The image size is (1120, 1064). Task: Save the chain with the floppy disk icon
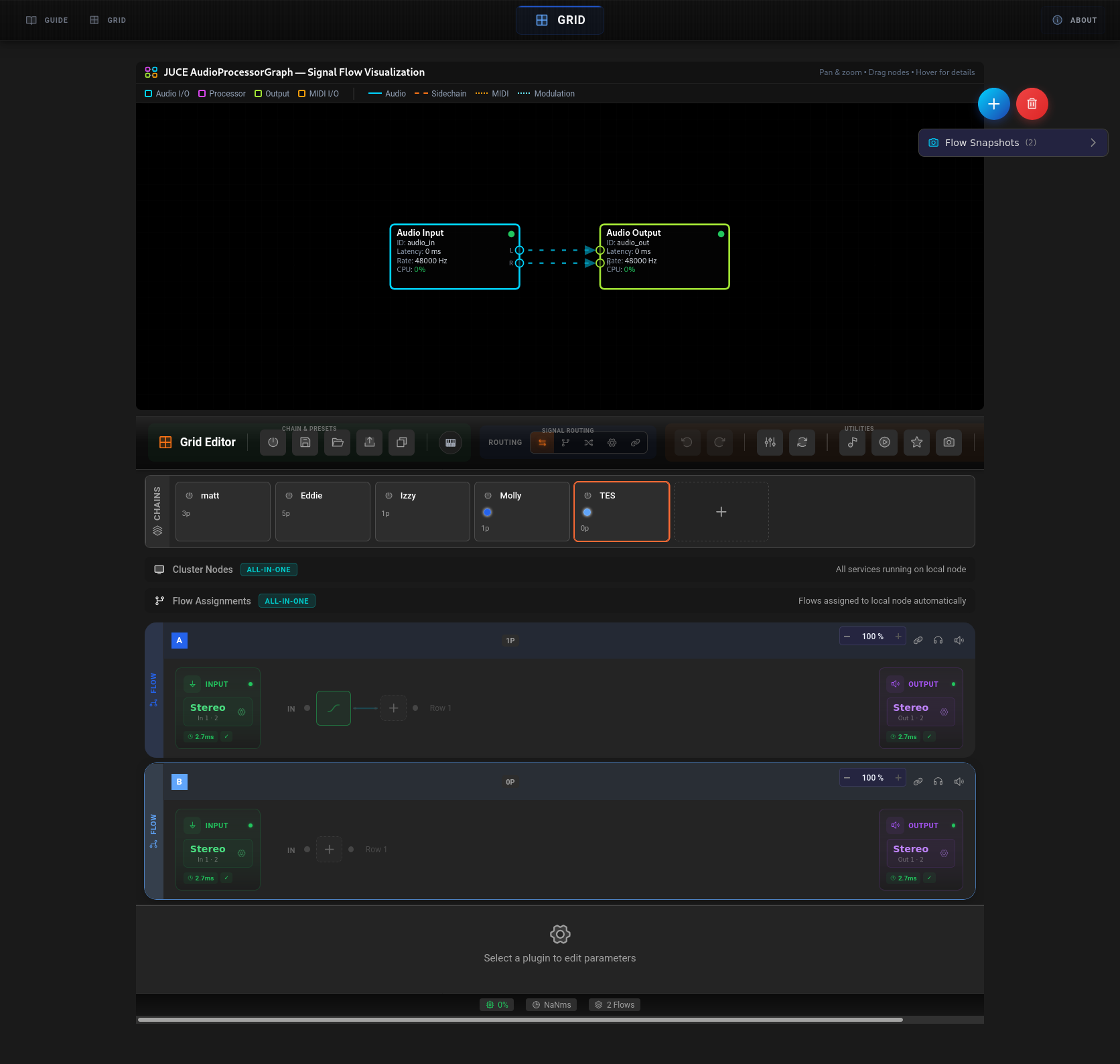point(305,442)
